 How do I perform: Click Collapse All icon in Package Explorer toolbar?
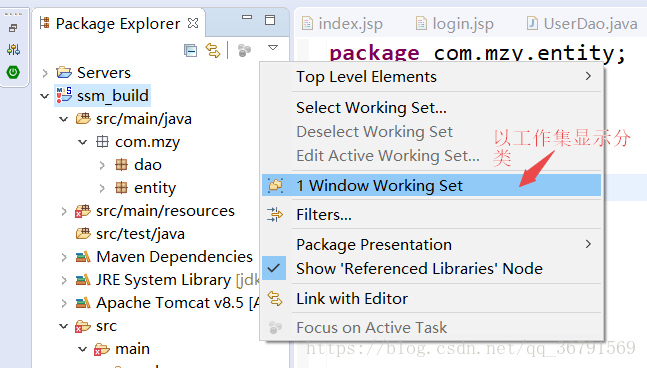pyautogui.click(x=190, y=50)
